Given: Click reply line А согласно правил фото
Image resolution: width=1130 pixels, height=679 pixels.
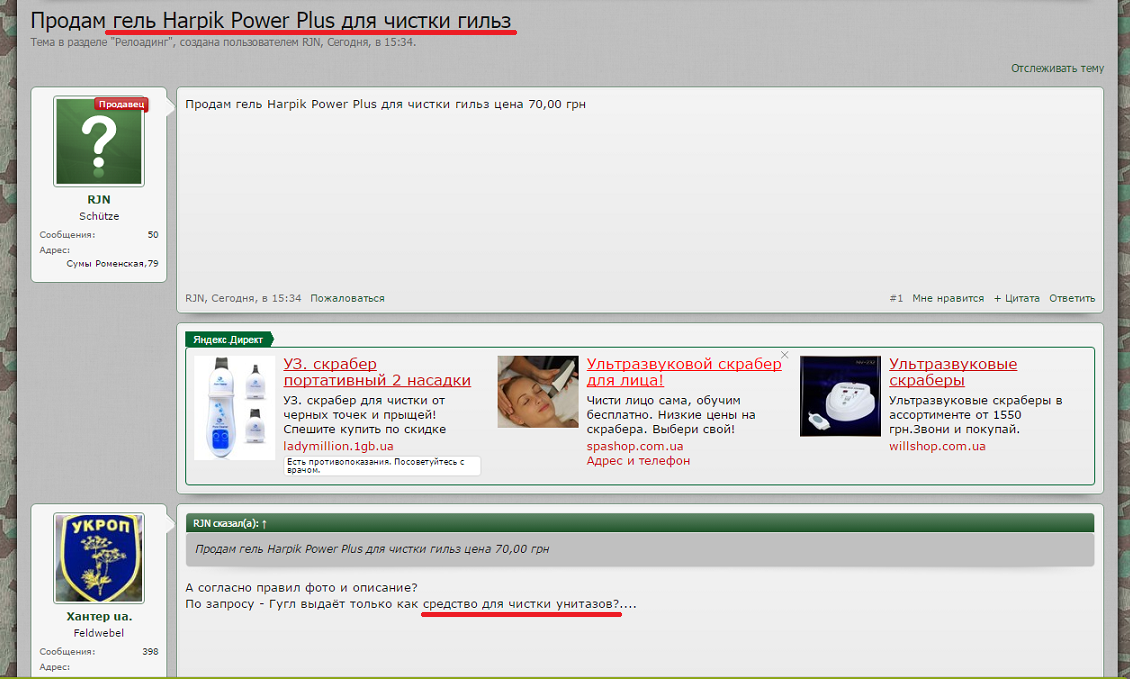Looking at the screenshot, I should [x=301, y=587].
